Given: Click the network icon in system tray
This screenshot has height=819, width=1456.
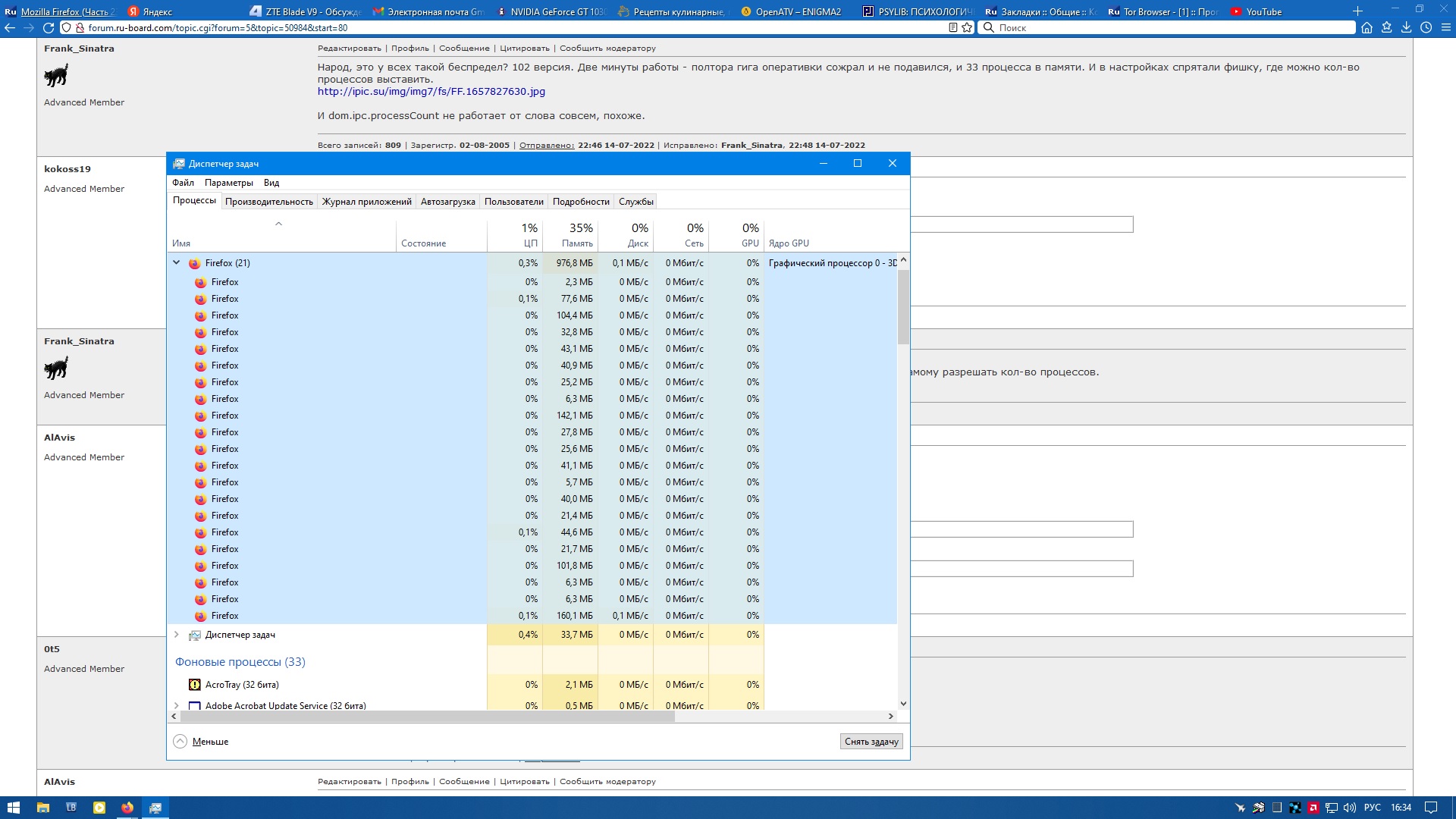Looking at the screenshot, I should coord(1331,808).
